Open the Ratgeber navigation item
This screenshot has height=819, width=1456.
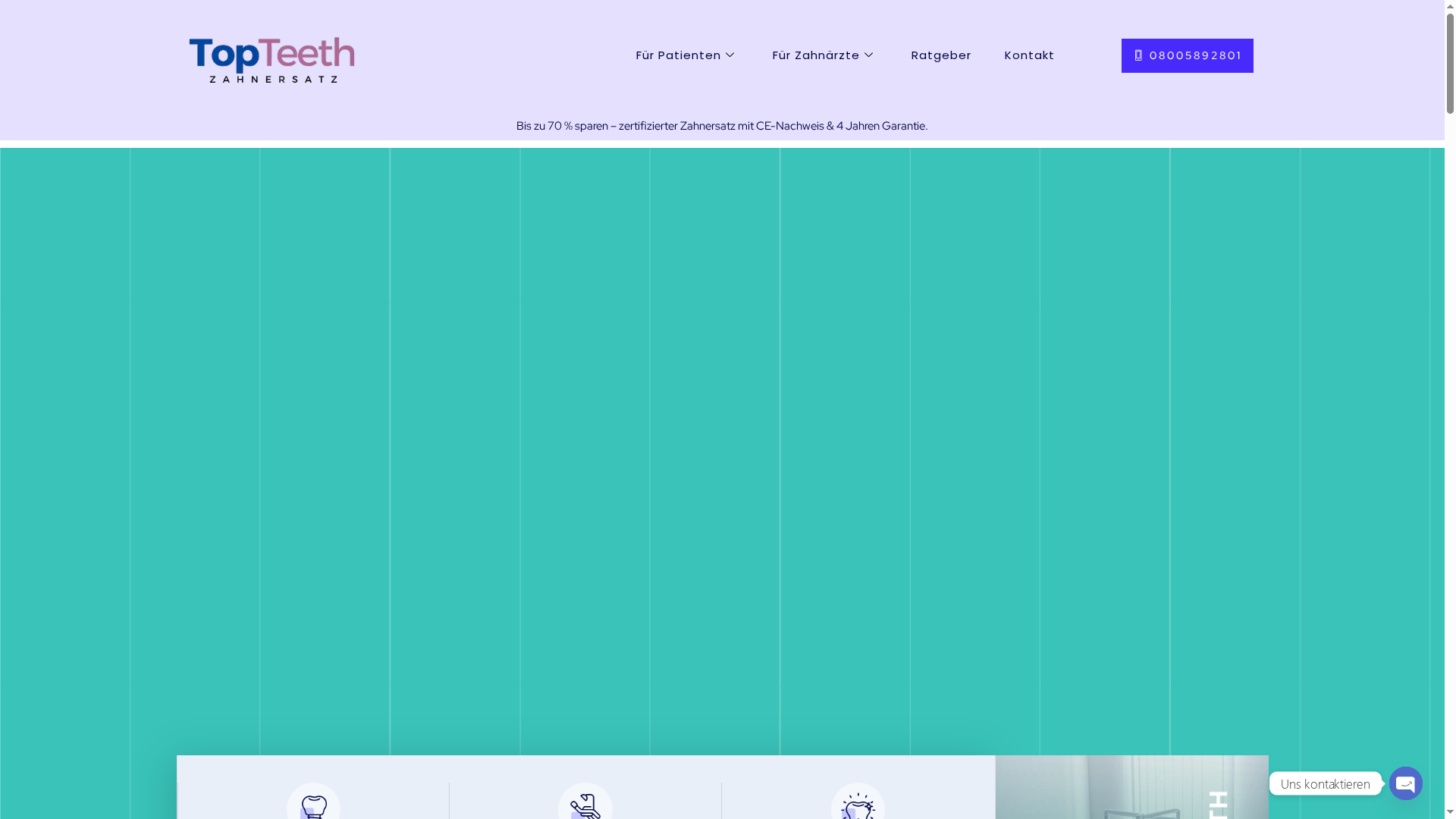coord(941,55)
